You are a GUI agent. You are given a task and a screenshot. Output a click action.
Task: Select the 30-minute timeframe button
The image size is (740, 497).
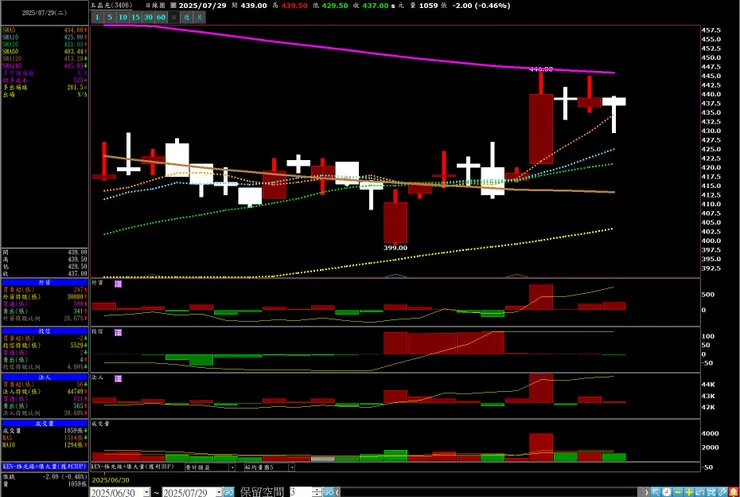pyautogui.click(x=148, y=17)
